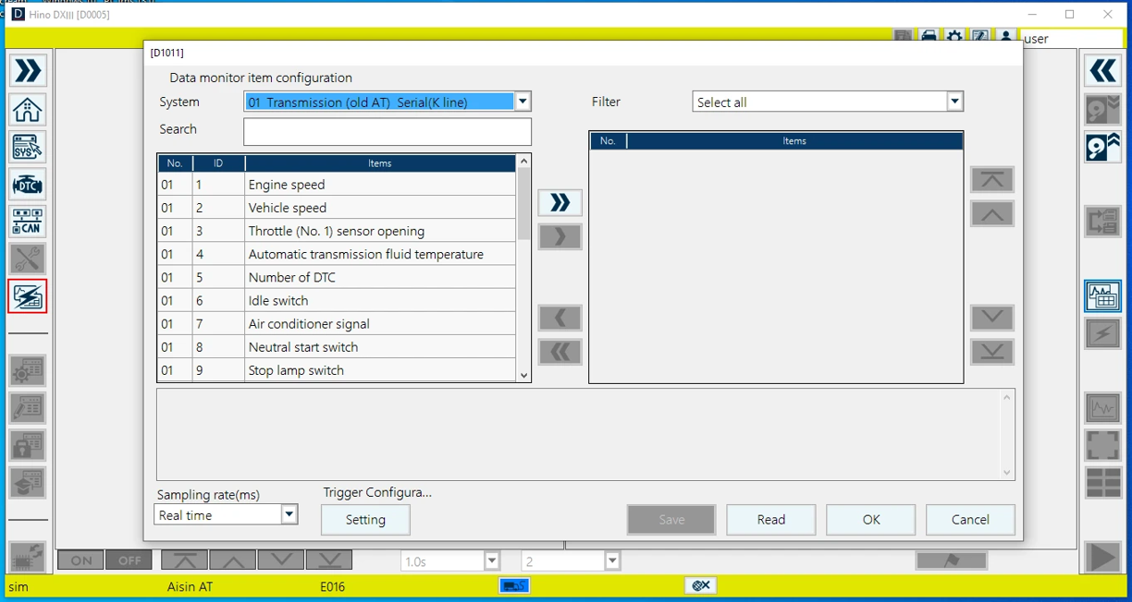This screenshot has height=602, width=1132.
Task: Click the play triangle at bottom right
Action: pyautogui.click(x=1102, y=558)
